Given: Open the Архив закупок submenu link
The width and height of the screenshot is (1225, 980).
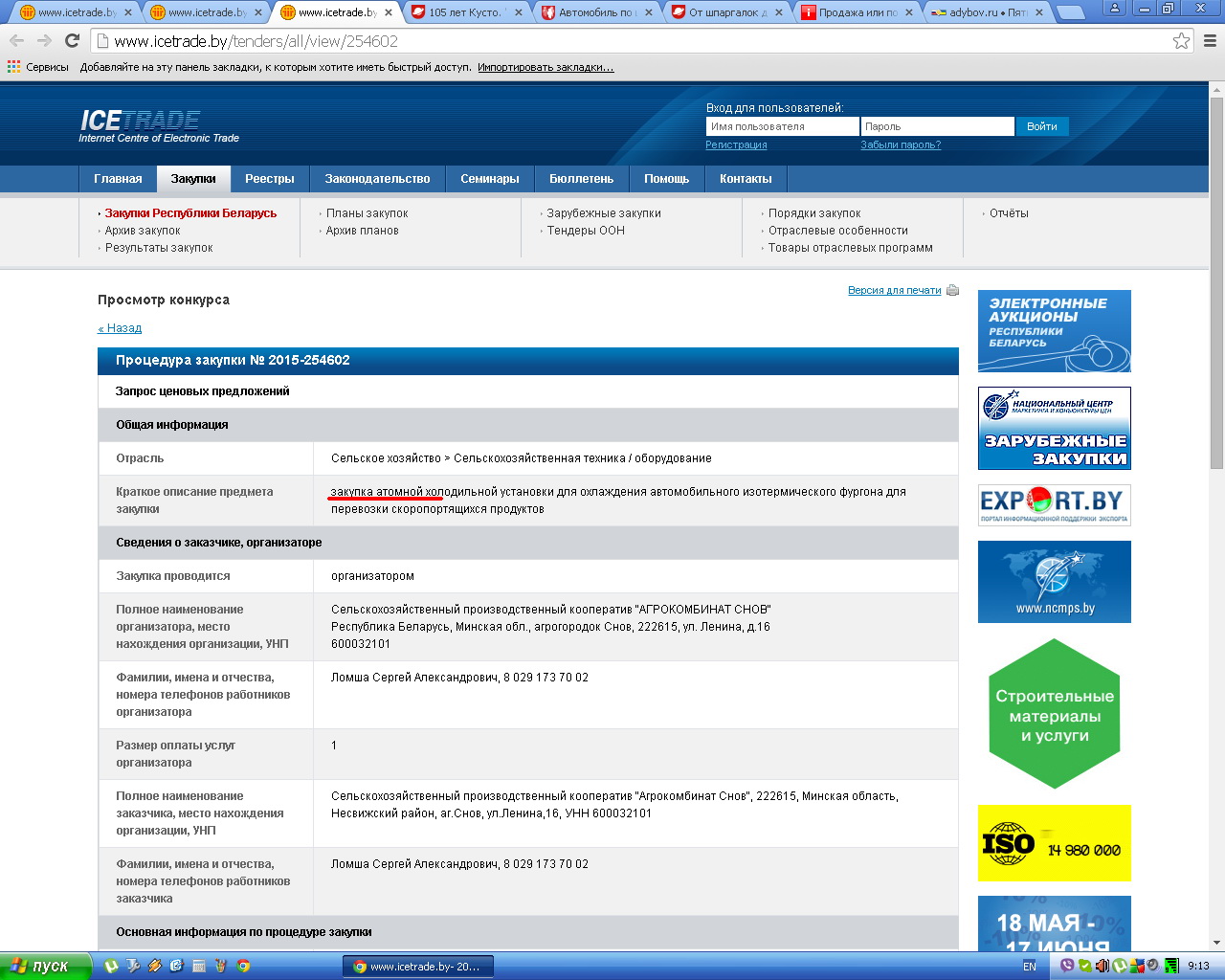Looking at the screenshot, I should [x=143, y=231].
